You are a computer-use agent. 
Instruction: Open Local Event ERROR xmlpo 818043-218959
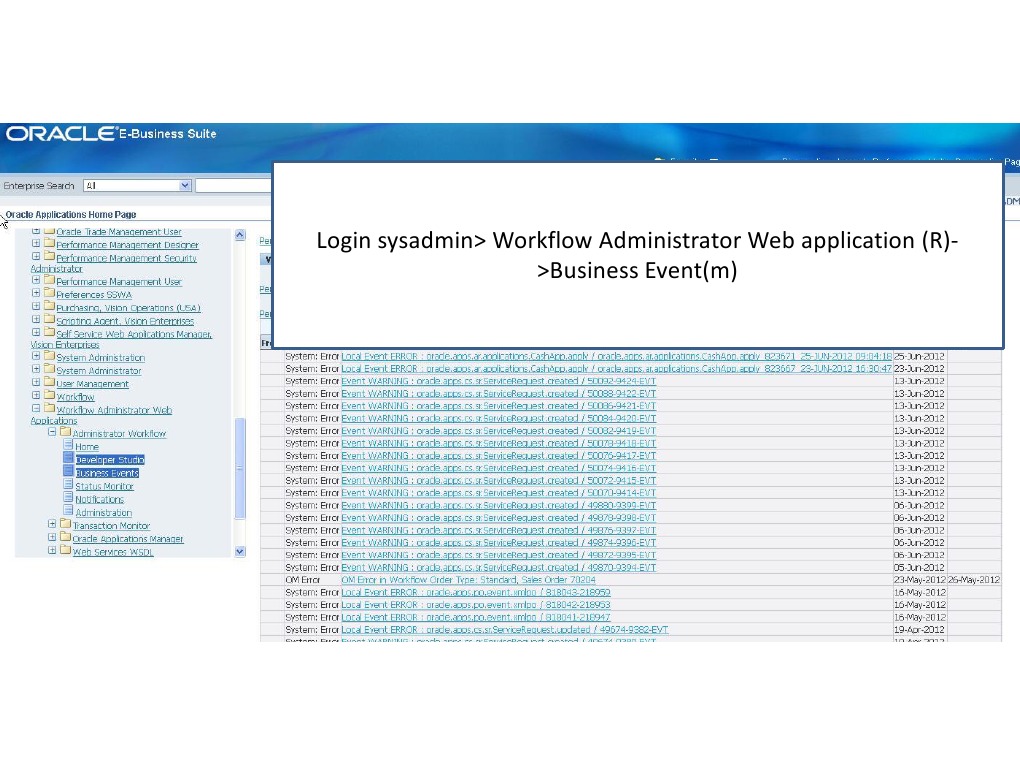point(476,593)
